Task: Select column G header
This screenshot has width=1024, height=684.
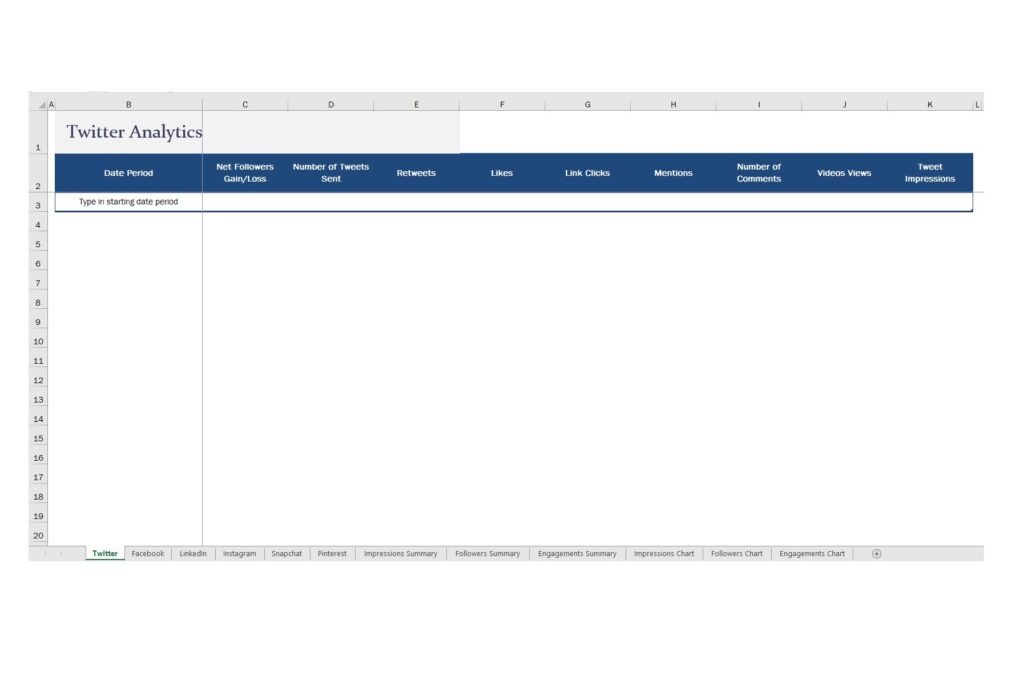Action: [587, 105]
